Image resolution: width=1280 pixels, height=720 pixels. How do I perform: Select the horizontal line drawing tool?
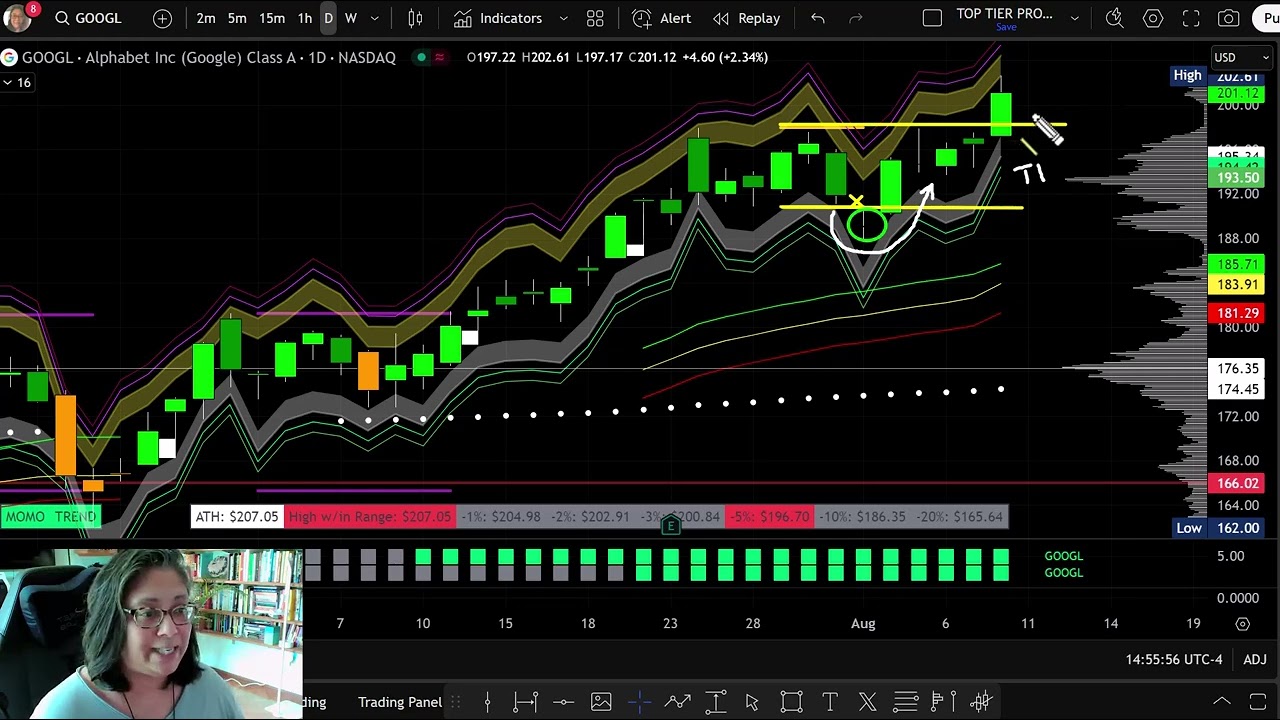click(563, 702)
